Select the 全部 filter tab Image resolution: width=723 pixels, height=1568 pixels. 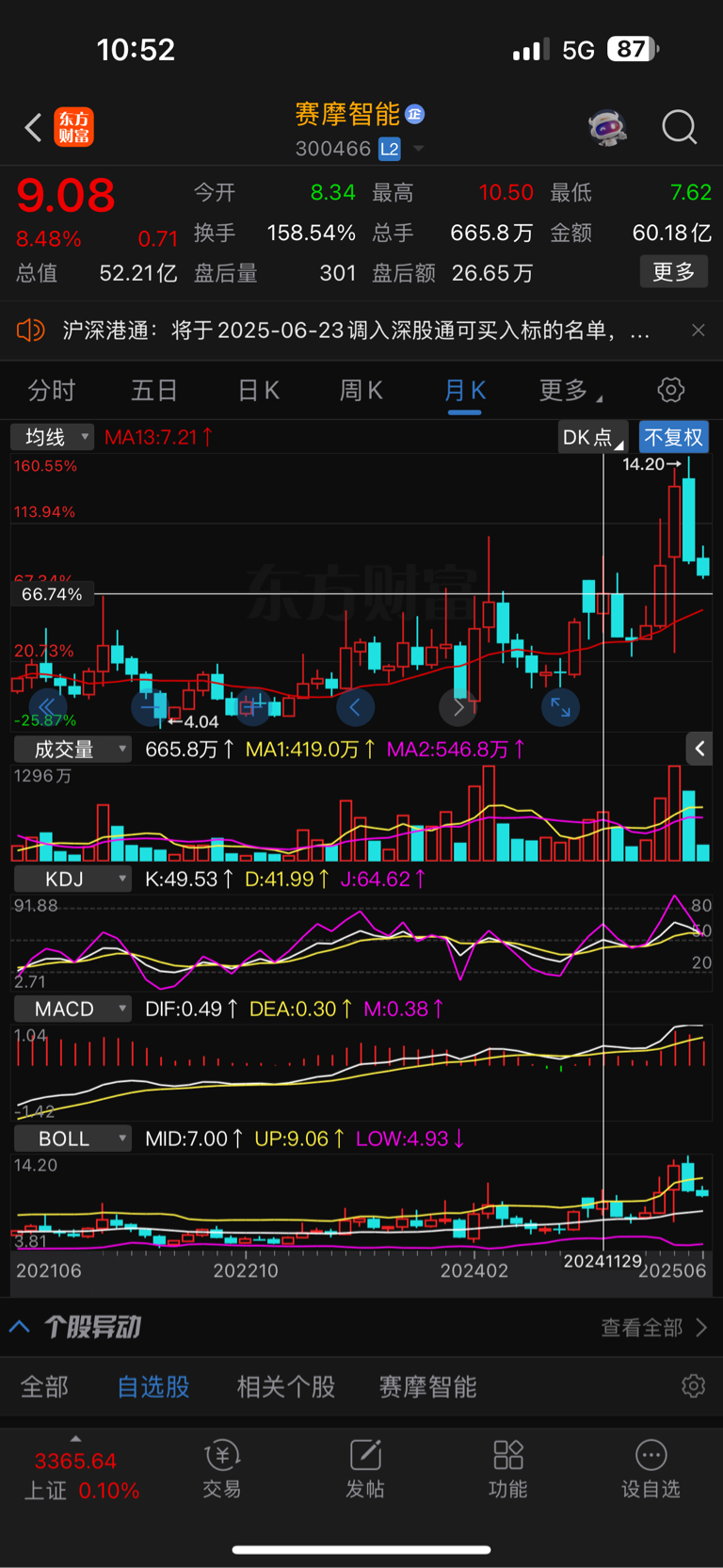[44, 1386]
